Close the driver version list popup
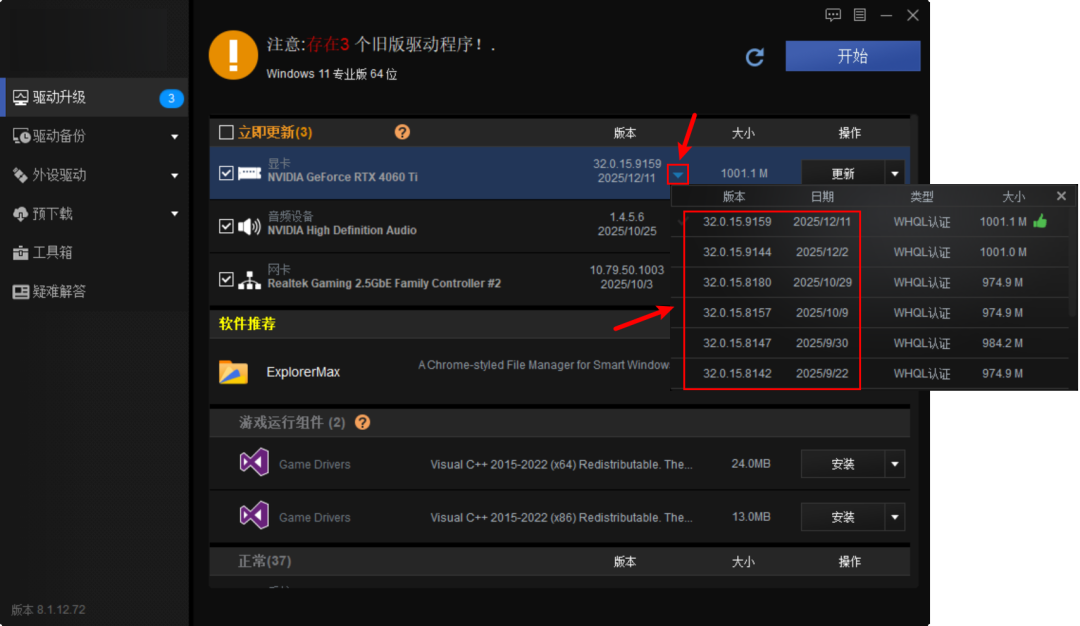Viewport: 1080px width, 626px height. [x=1061, y=196]
